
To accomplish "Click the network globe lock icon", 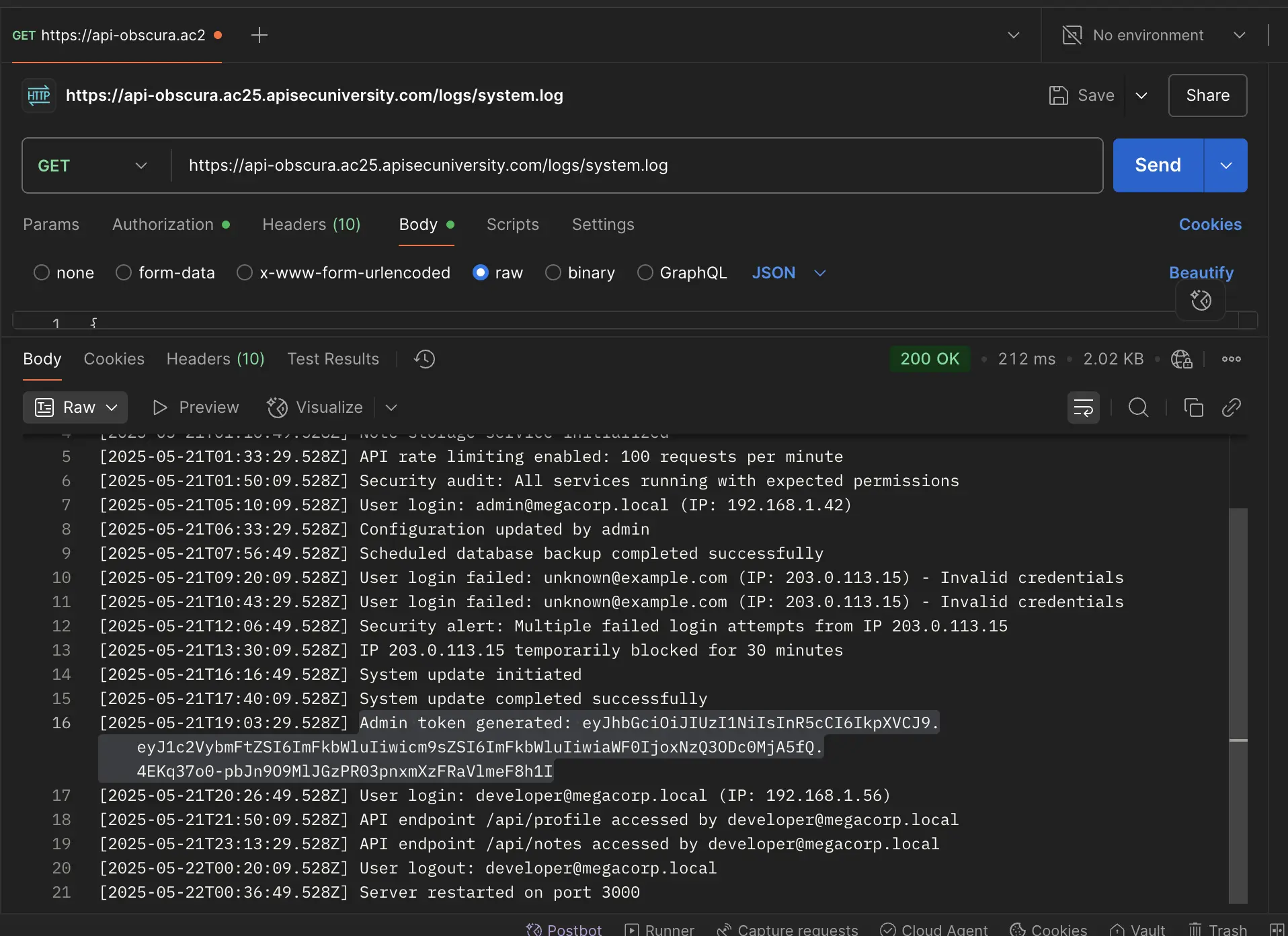I will (1181, 359).
